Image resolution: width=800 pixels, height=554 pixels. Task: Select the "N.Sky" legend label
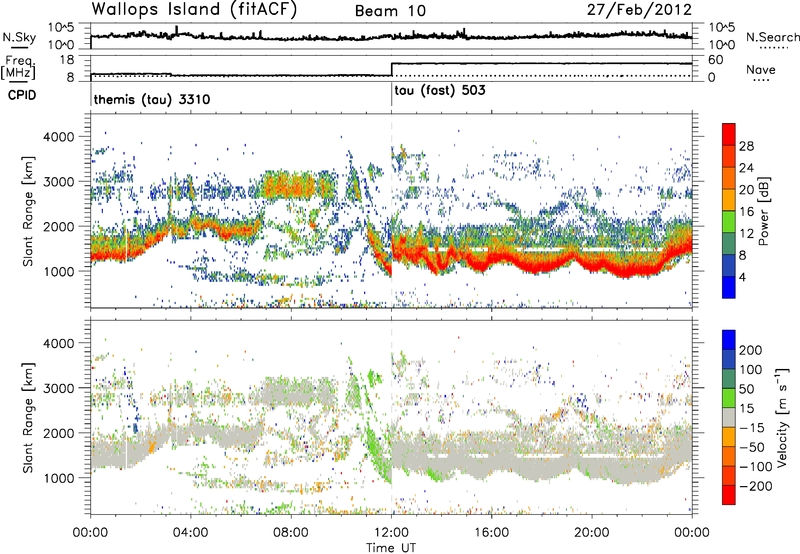[x=19, y=37]
